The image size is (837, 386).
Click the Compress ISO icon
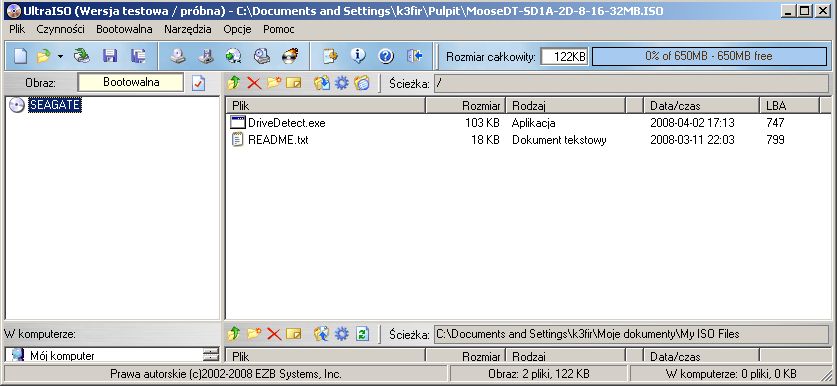pyautogui.click(x=206, y=56)
